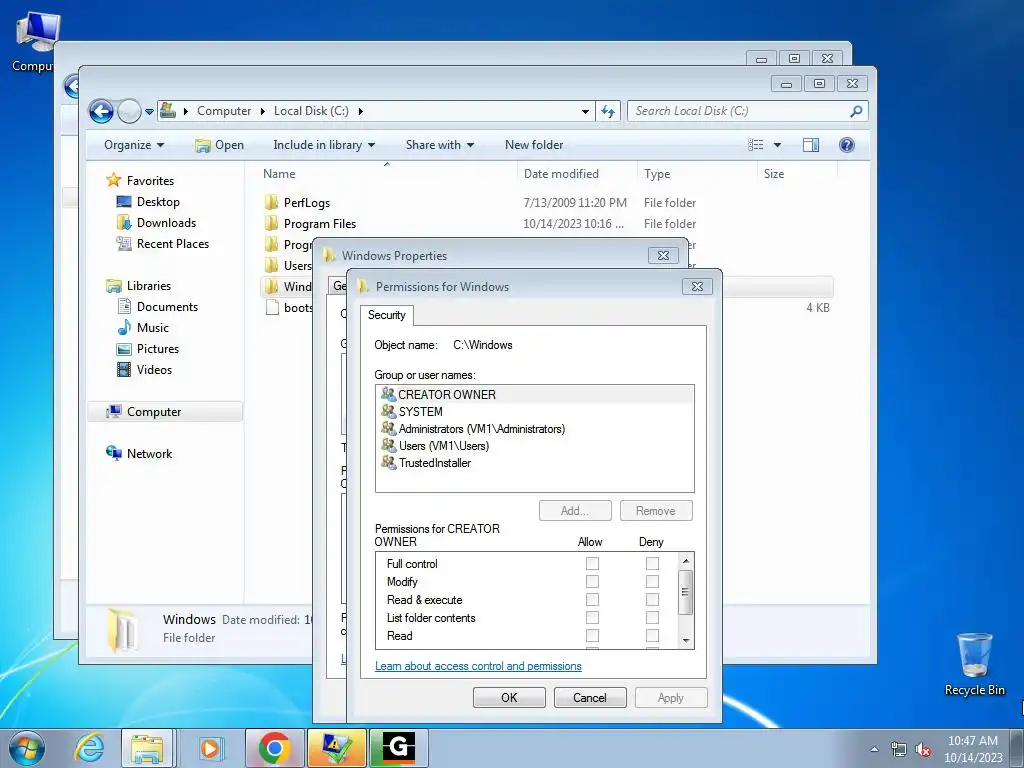Check Deny for Full control
The image size is (1024, 768).
pos(652,563)
